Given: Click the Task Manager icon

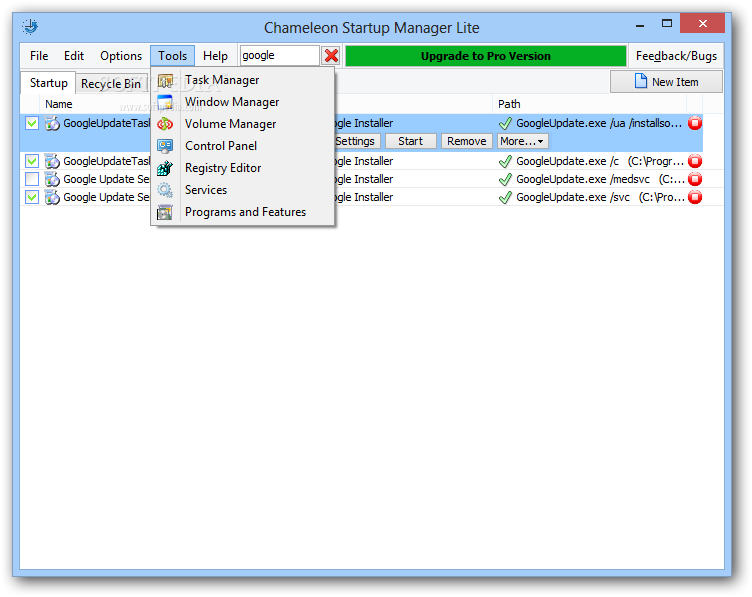Looking at the screenshot, I should point(165,81).
